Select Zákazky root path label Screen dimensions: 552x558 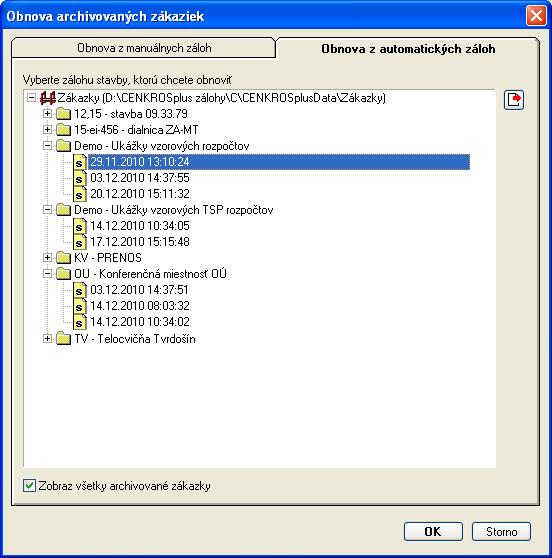point(222,98)
